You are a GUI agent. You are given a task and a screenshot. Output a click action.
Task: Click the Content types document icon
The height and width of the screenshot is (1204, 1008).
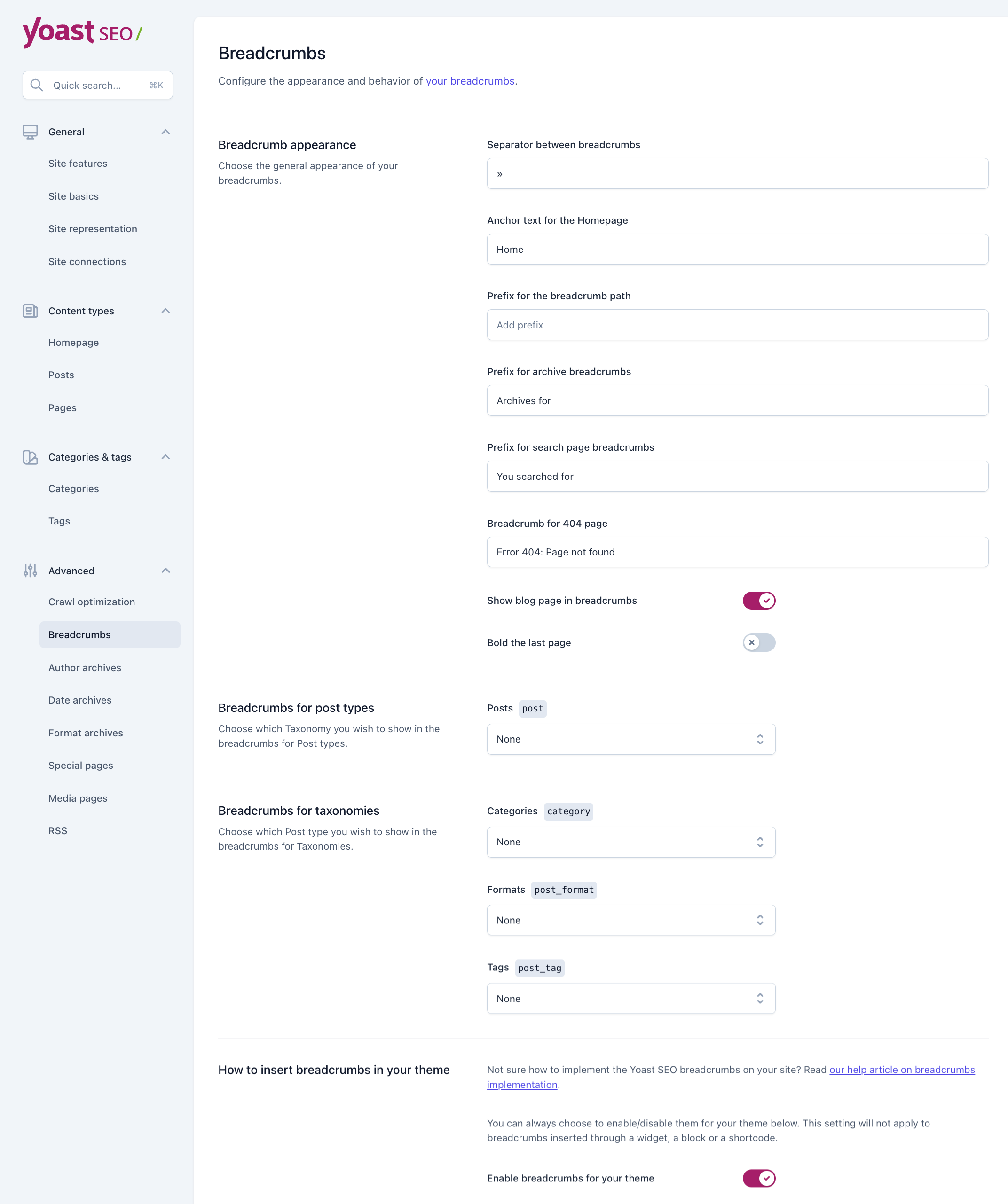tap(30, 310)
